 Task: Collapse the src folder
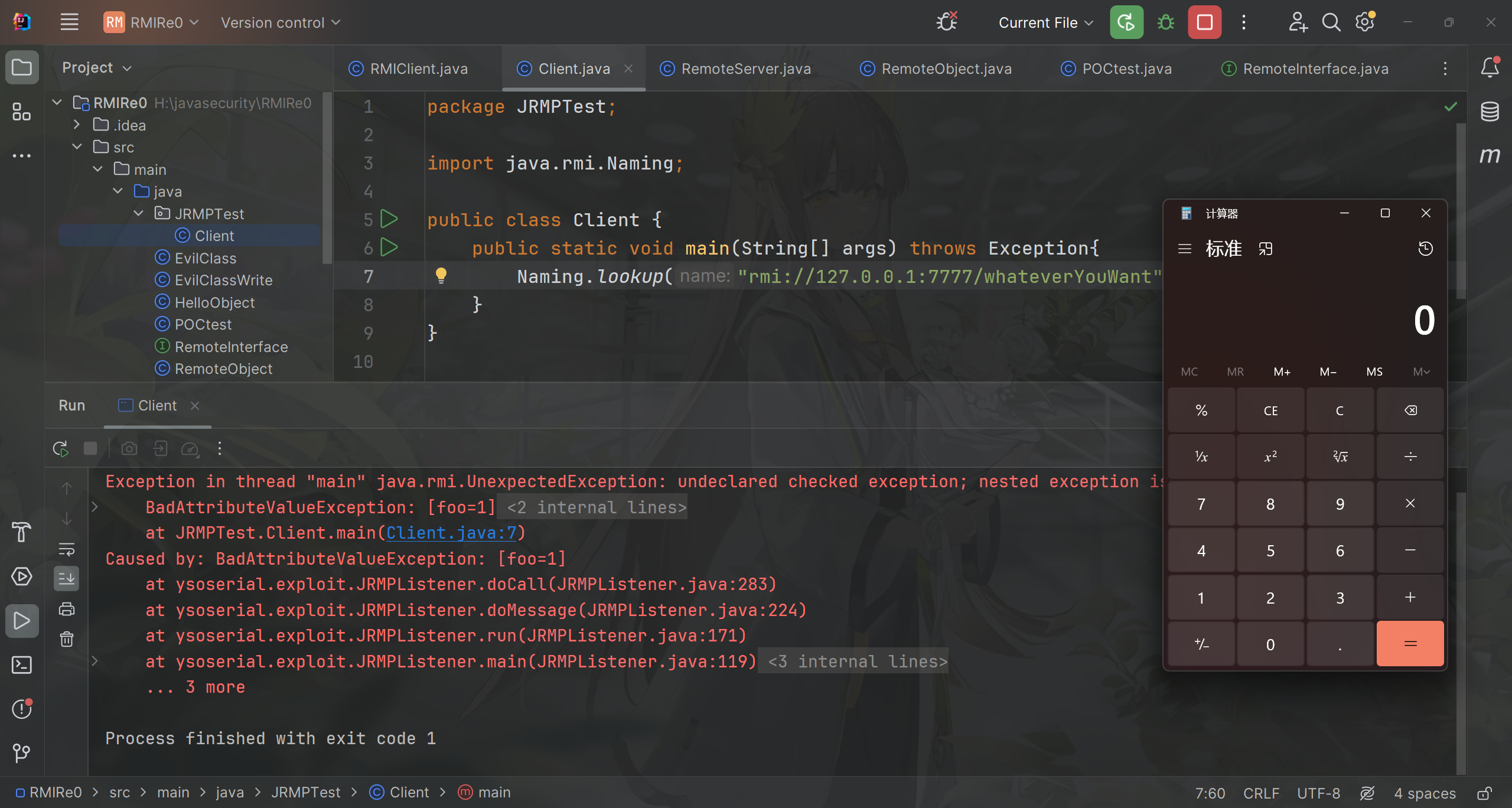77,146
